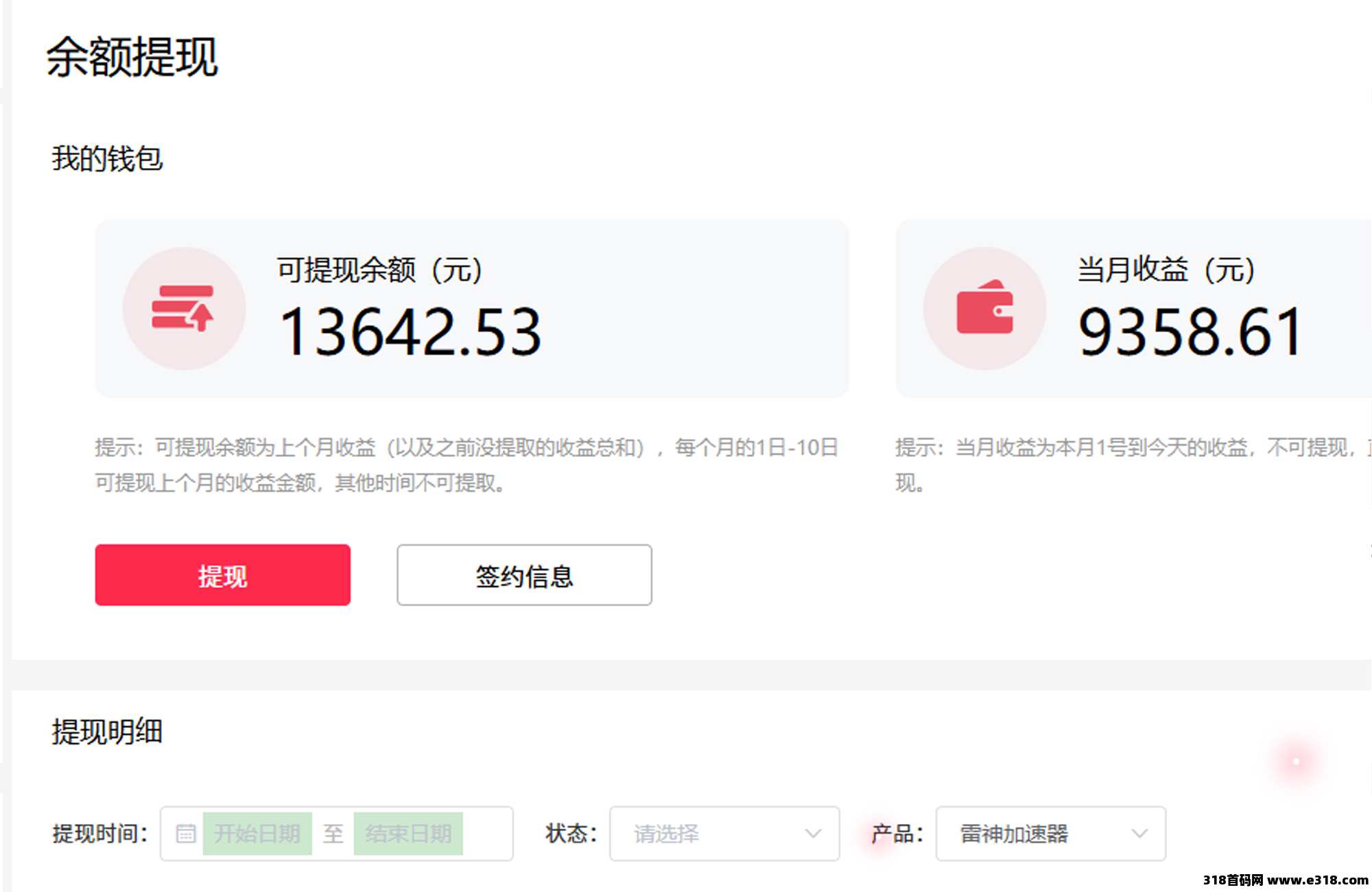Click the 可提现余额（元）label

pos(380,270)
